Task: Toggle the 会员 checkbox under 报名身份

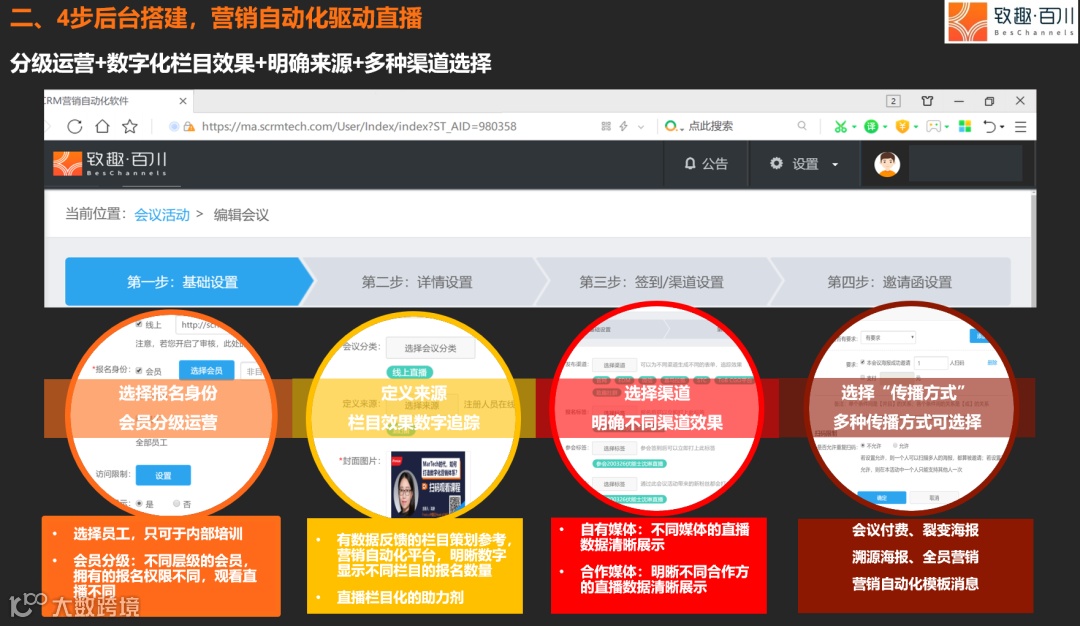Action: 139,371
